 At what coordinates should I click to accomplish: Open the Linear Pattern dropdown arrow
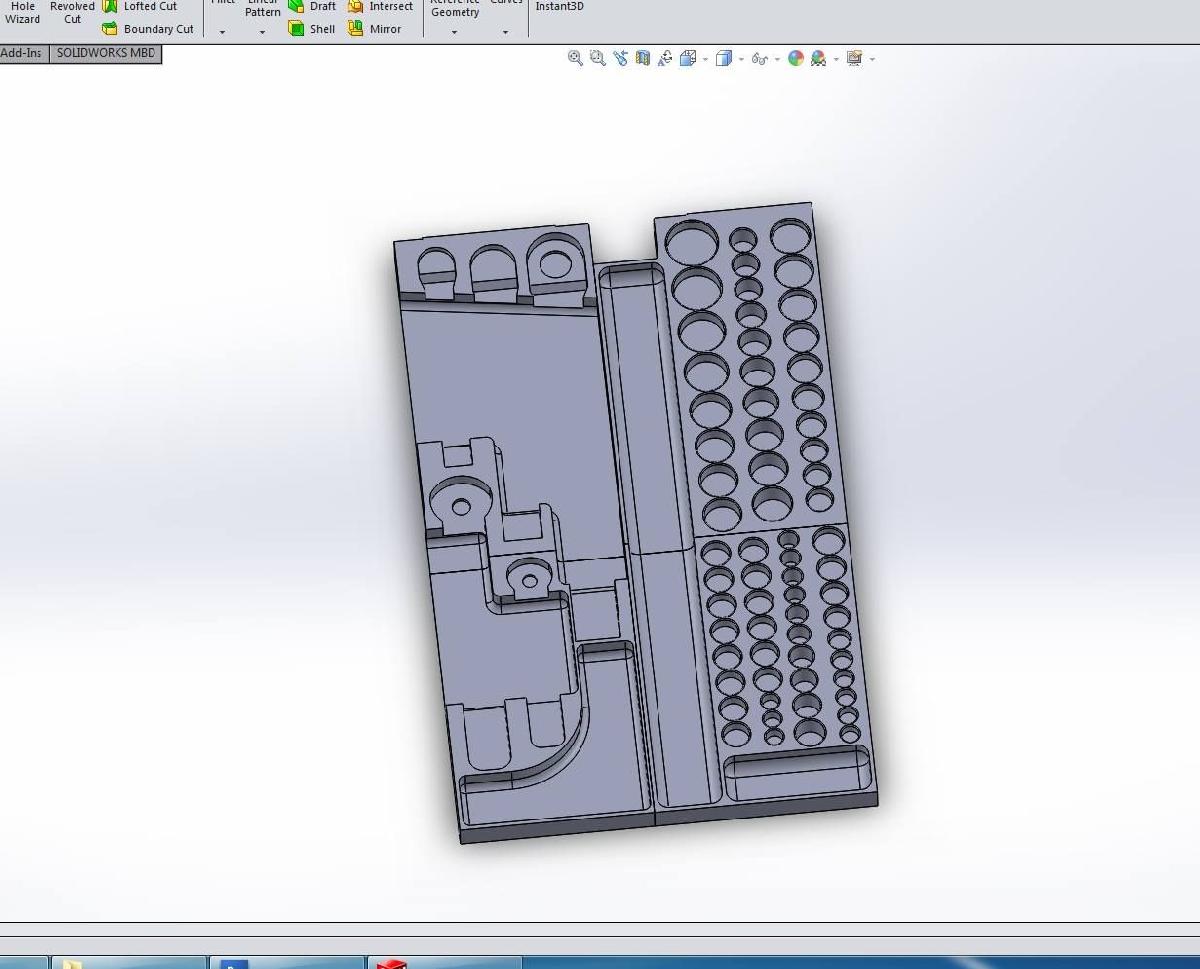262,32
